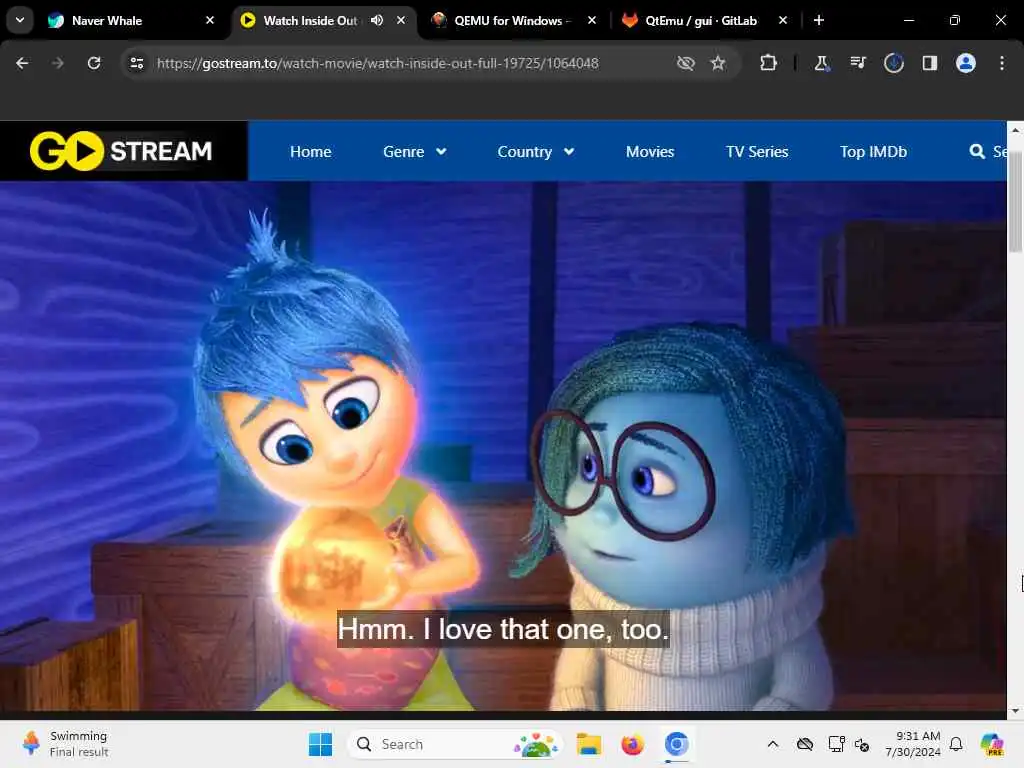Open a new browser tab

coord(819,20)
